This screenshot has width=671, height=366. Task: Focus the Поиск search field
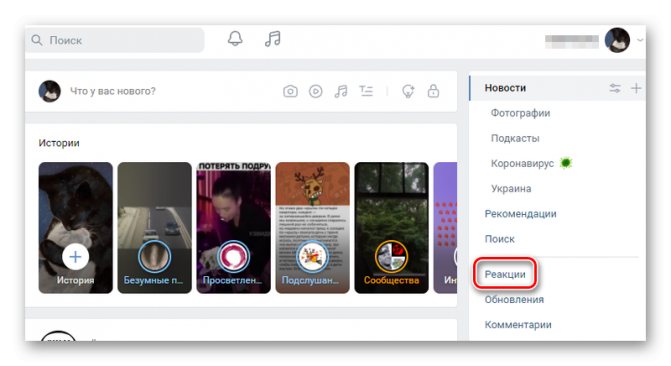[115, 40]
